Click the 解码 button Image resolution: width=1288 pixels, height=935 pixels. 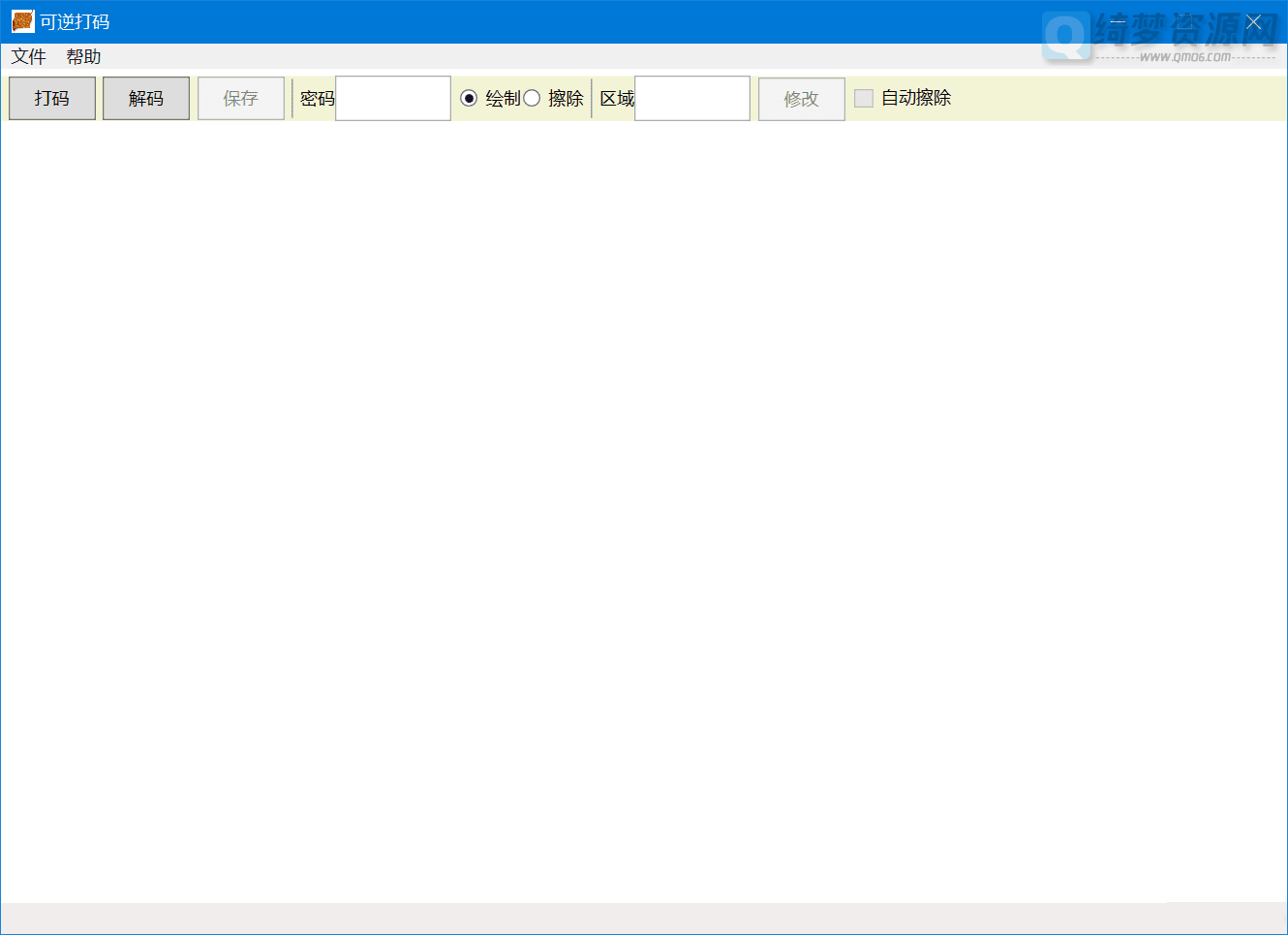pyautogui.click(x=146, y=98)
